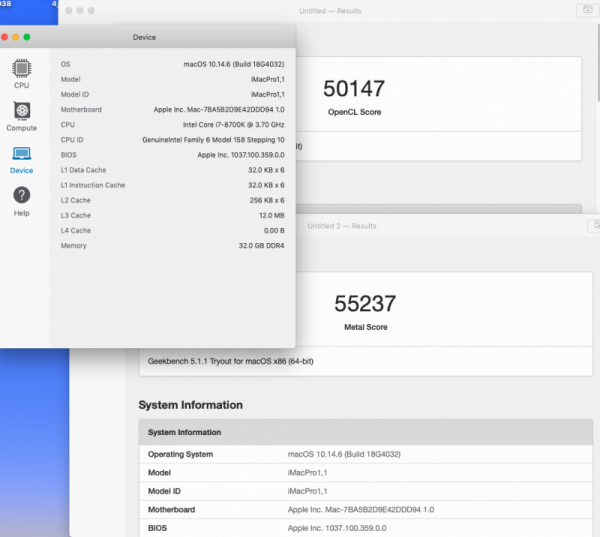Close the Device window with red button
The width and height of the screenshot is (600, 537).
(x=5, y=37)
